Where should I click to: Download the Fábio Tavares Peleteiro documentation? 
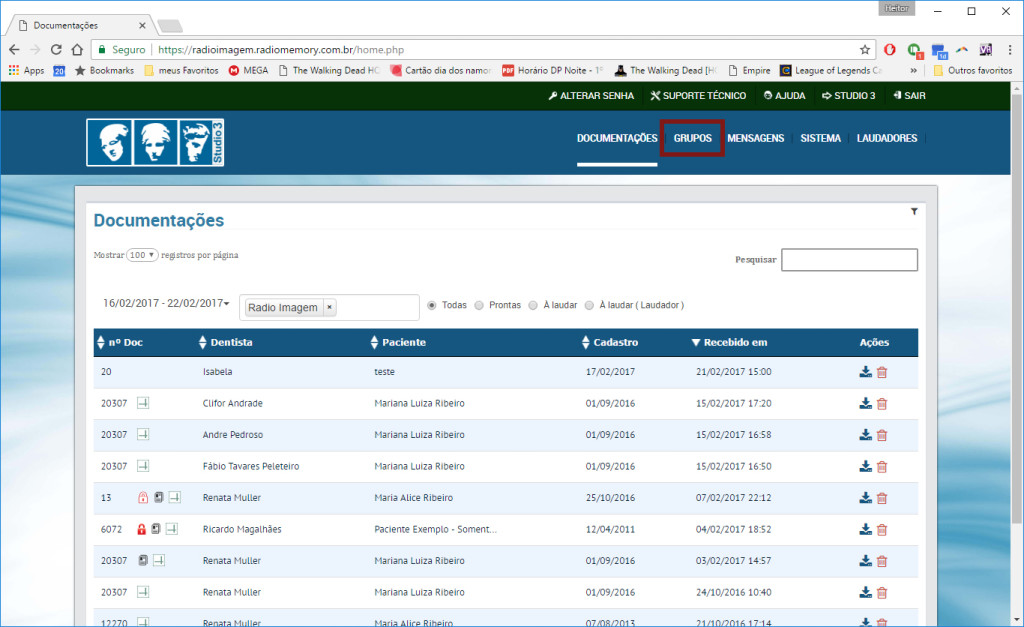(x=865, y=466)
